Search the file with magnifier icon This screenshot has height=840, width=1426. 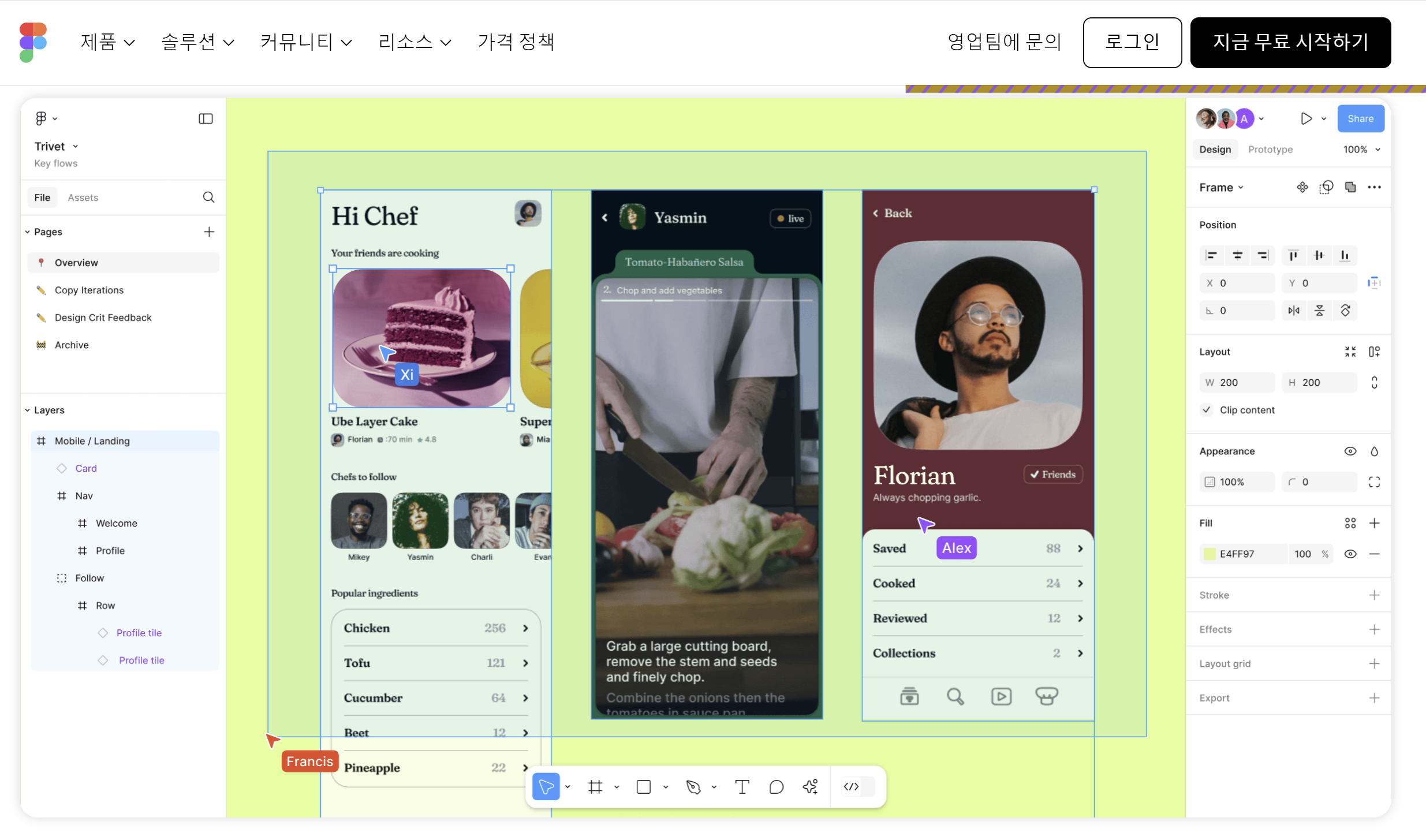[x=208, y=197]
